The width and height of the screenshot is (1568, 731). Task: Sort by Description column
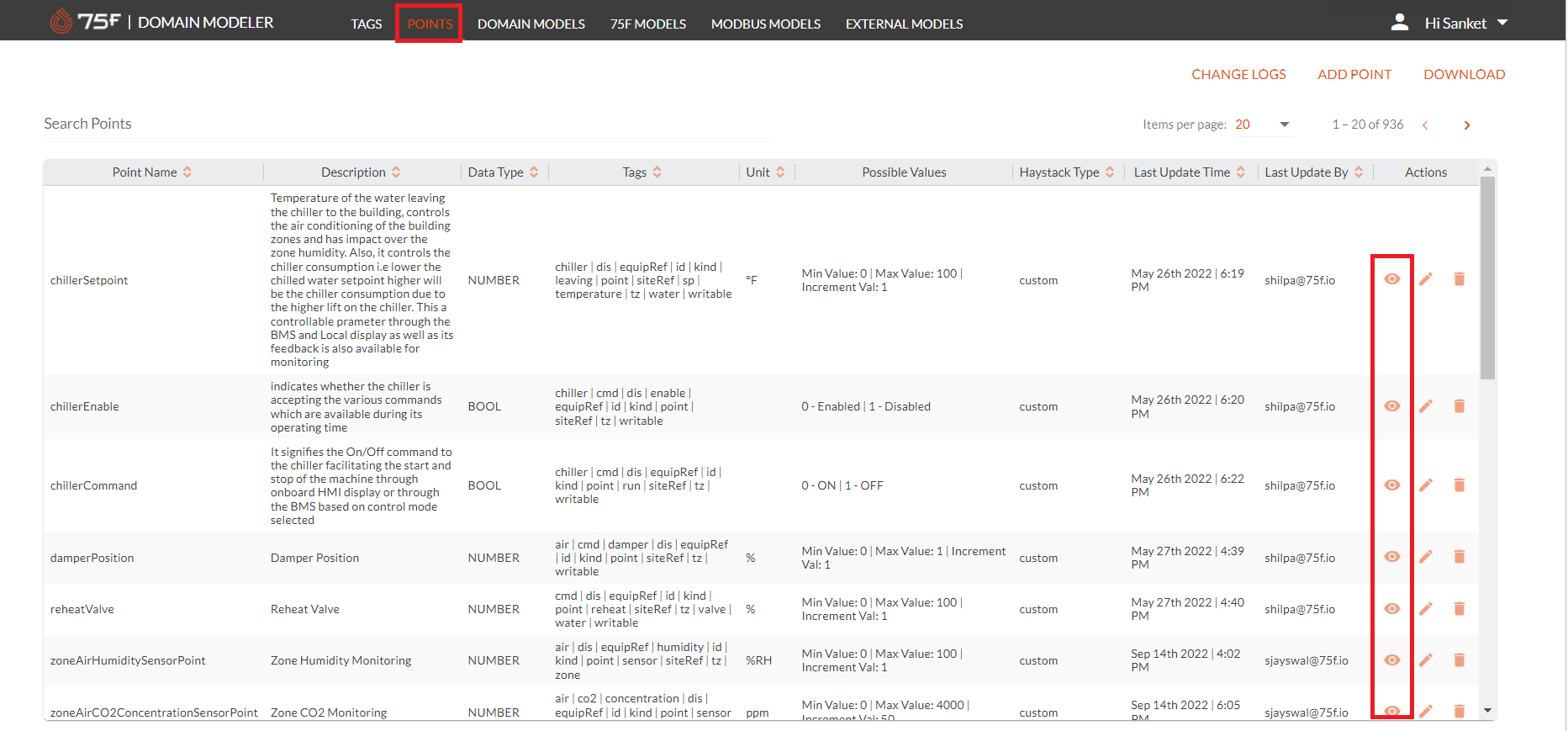396,172
